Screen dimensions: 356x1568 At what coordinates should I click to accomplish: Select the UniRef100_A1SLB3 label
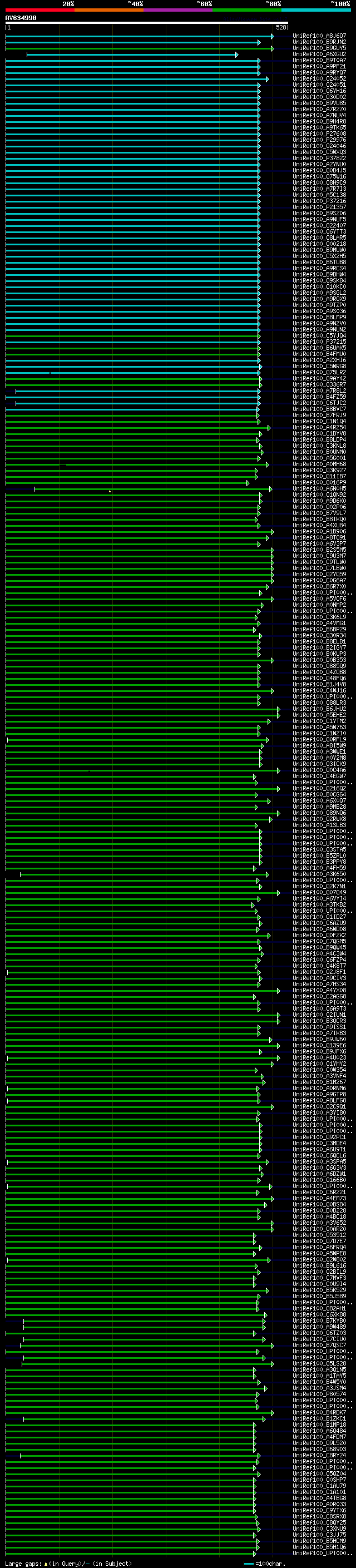319,825
